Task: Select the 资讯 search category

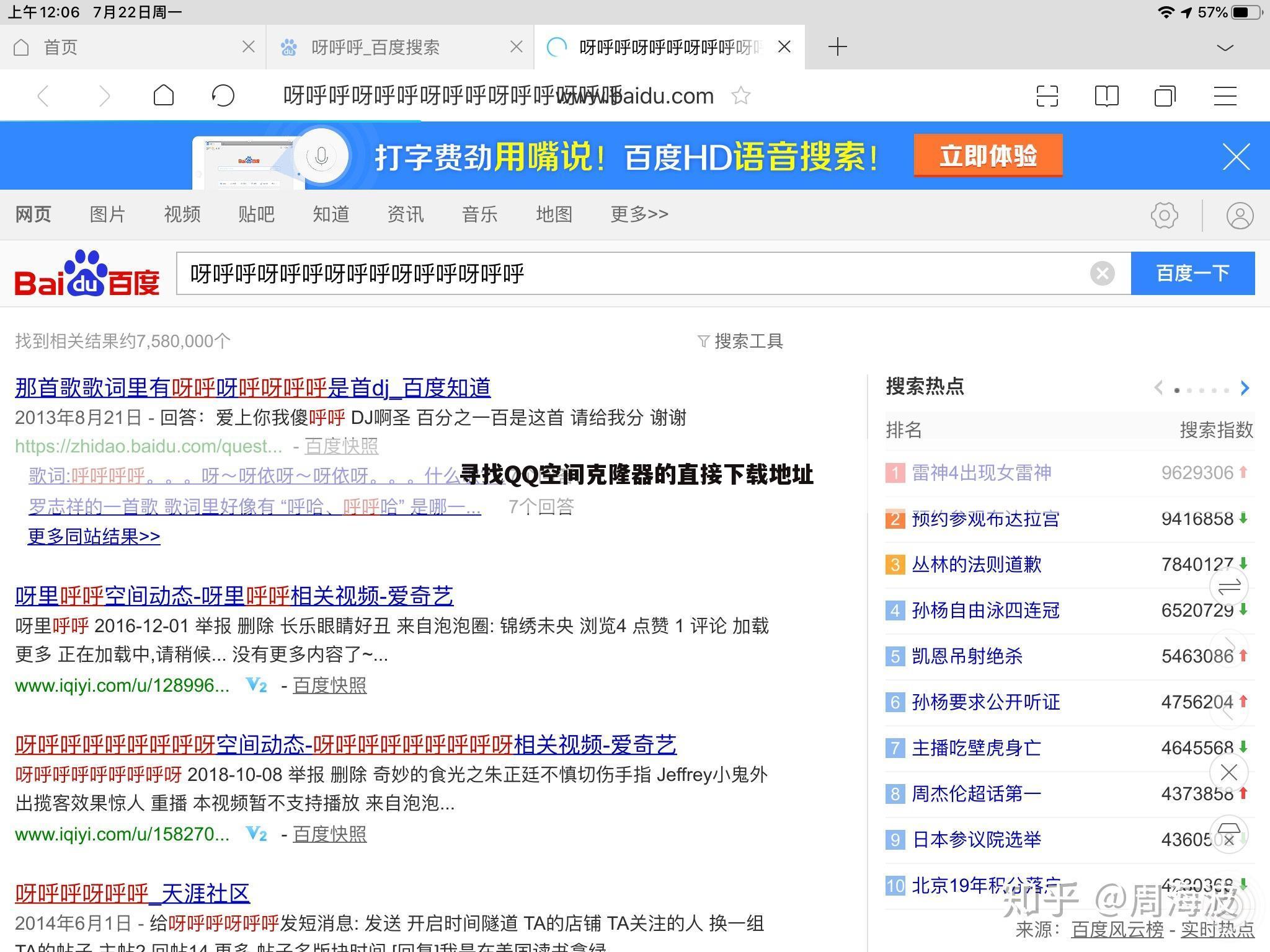Action: click(x=405, y=214)
